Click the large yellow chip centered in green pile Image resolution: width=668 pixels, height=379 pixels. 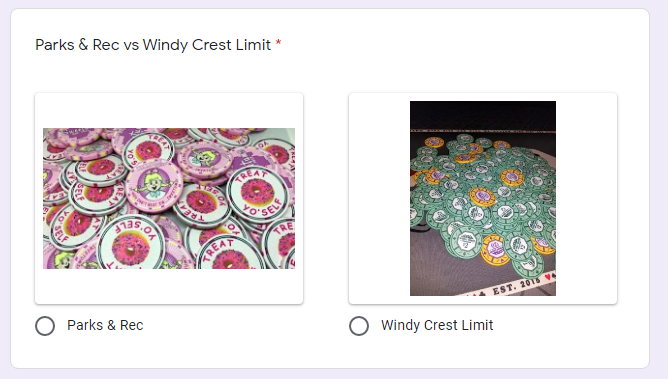pos(483,197)
